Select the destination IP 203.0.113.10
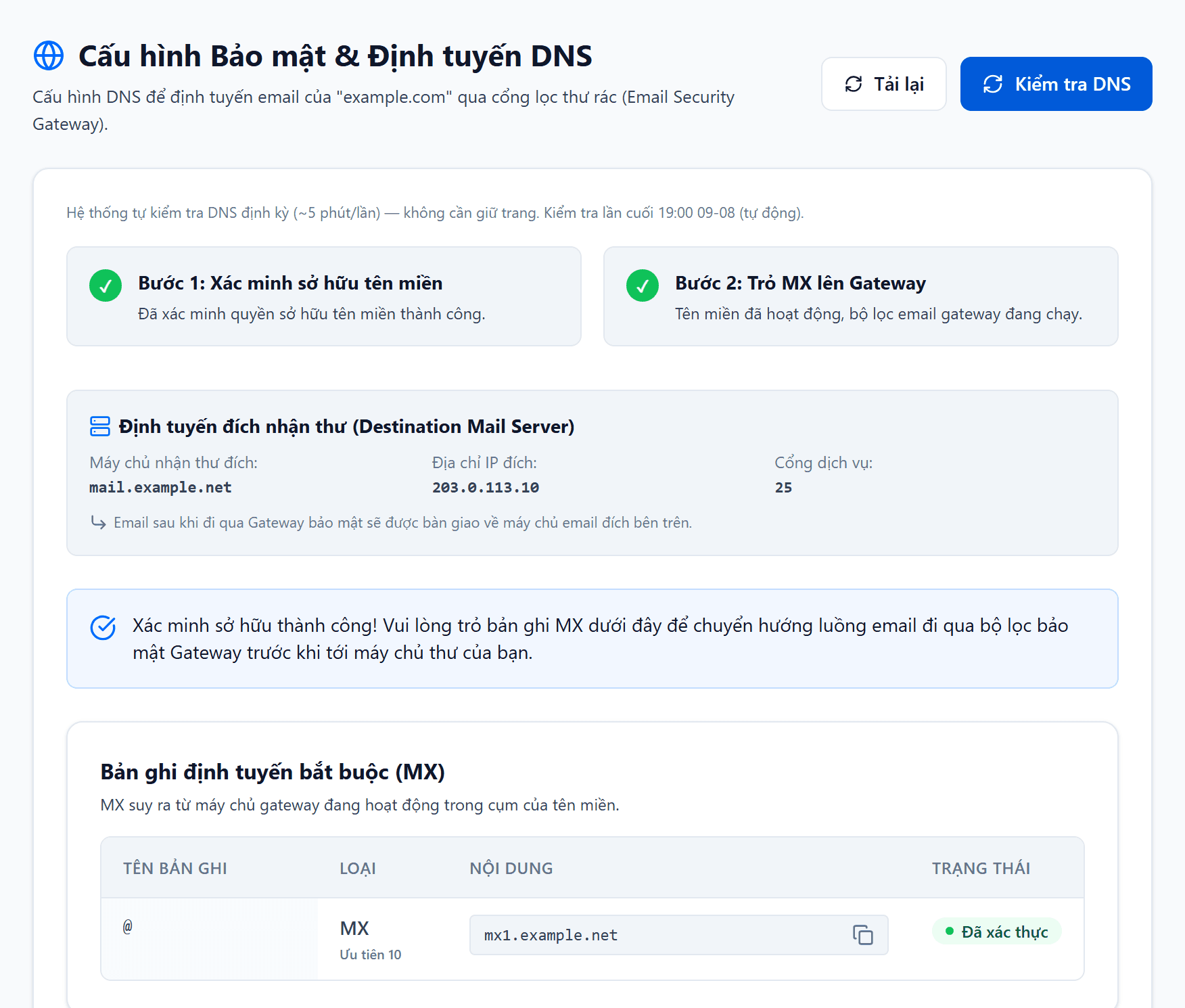Viewport: 1185px width, 1008px height. click(x=486, y=487)
